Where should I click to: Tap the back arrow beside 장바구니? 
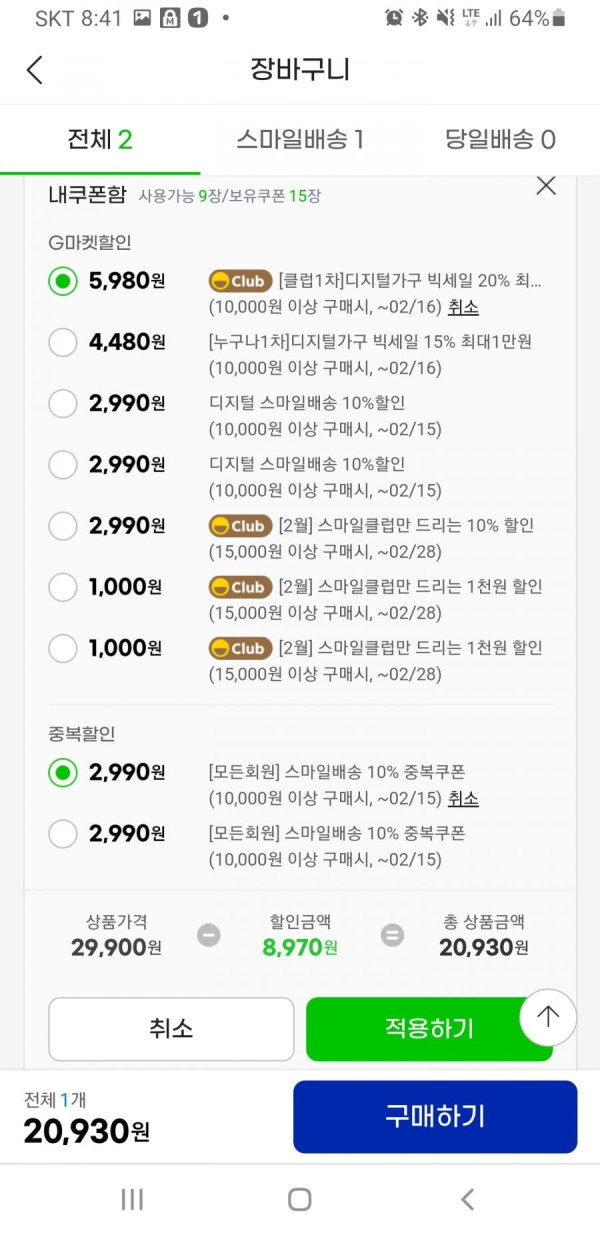click(35, 70)
